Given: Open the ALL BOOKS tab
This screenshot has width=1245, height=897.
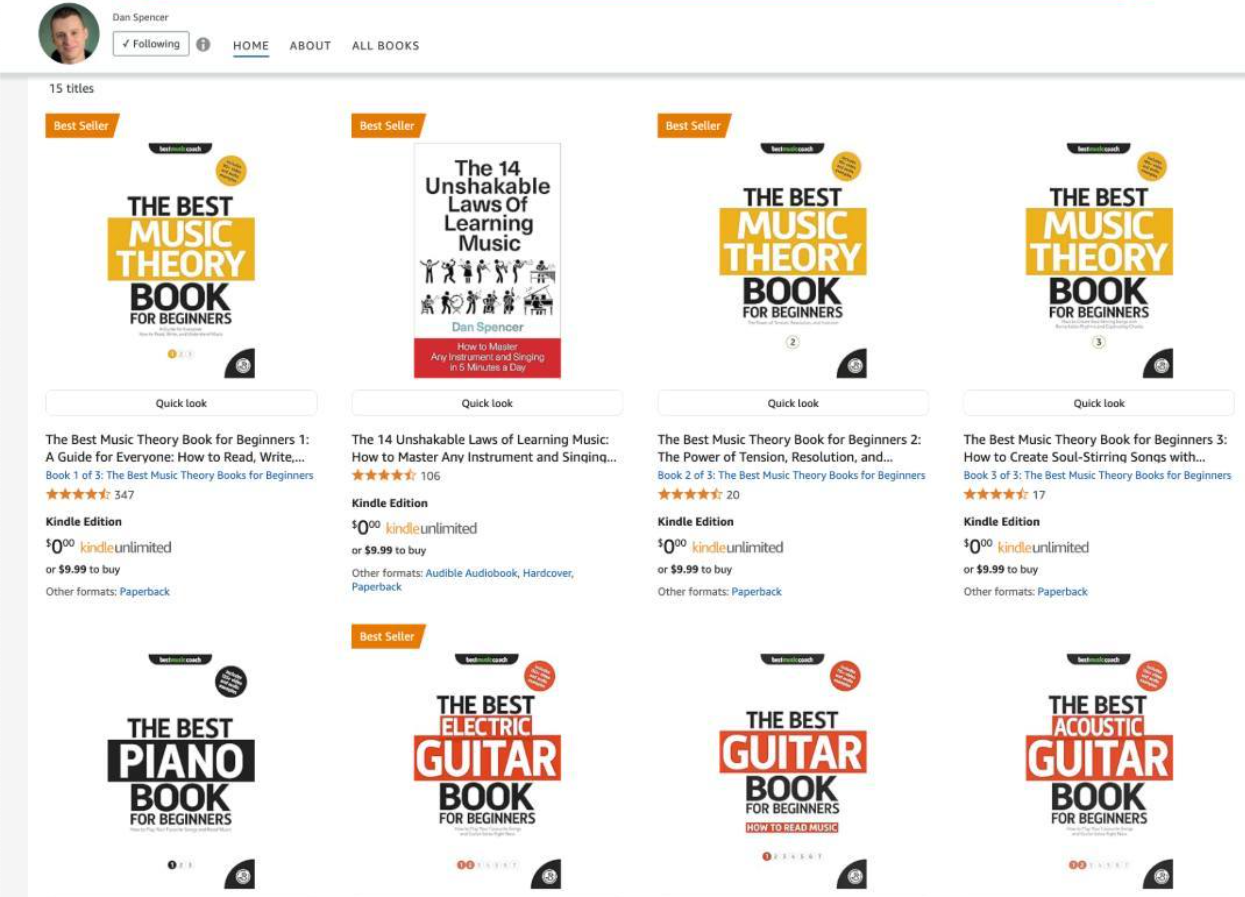Looking at the screenshot, I should click(x=385, y=46).
